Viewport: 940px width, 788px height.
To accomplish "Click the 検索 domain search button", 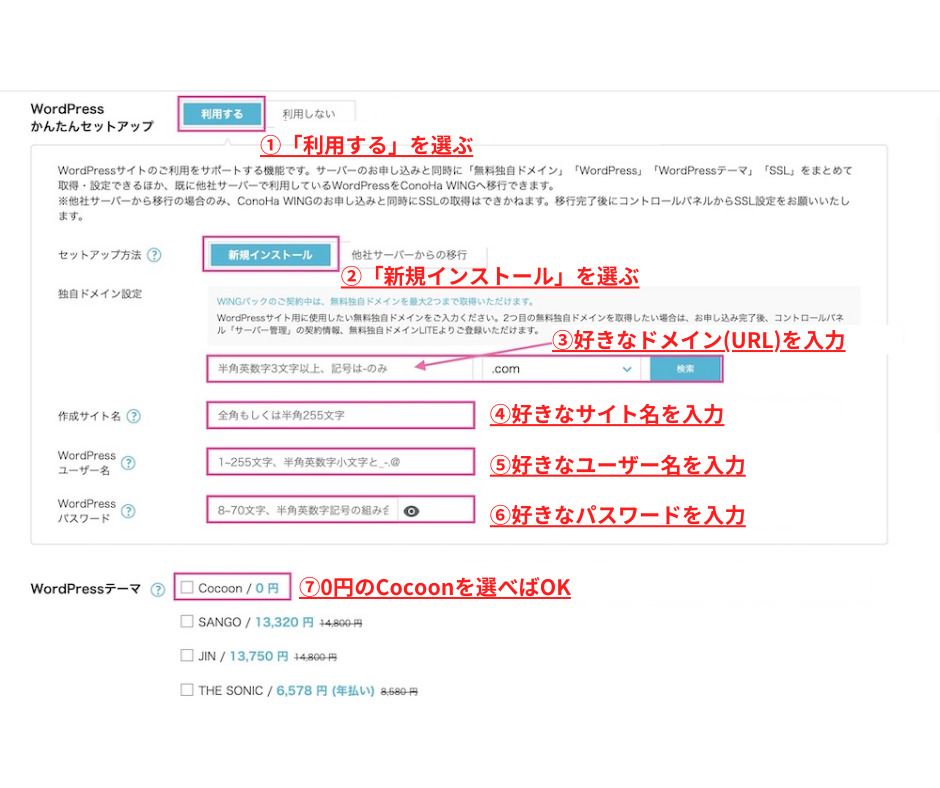I will (685, 369).
